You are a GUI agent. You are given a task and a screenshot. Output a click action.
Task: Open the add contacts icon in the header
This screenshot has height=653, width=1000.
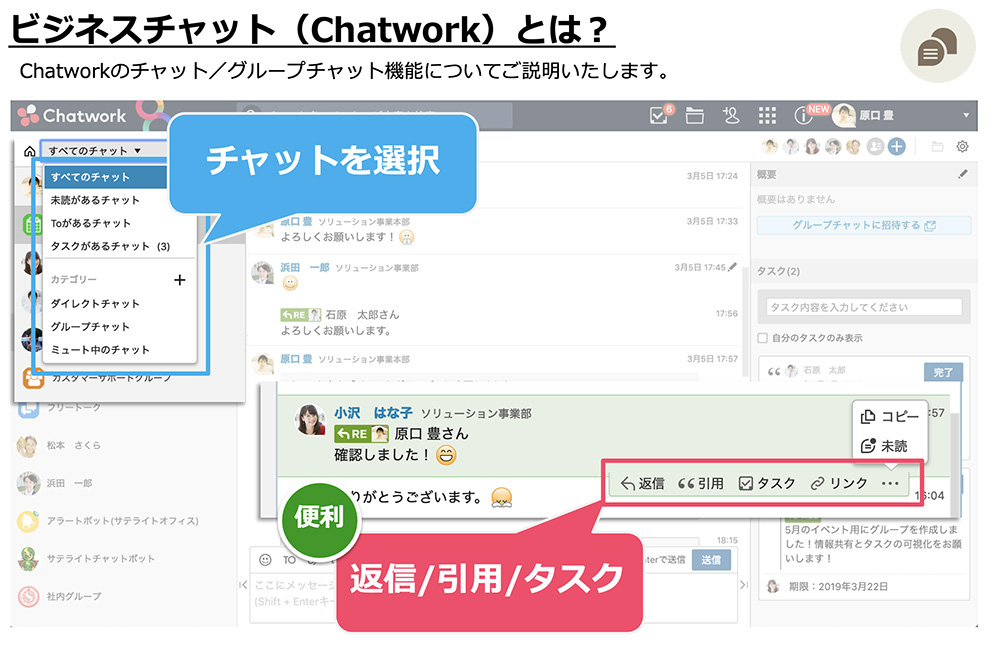point(731,116)
